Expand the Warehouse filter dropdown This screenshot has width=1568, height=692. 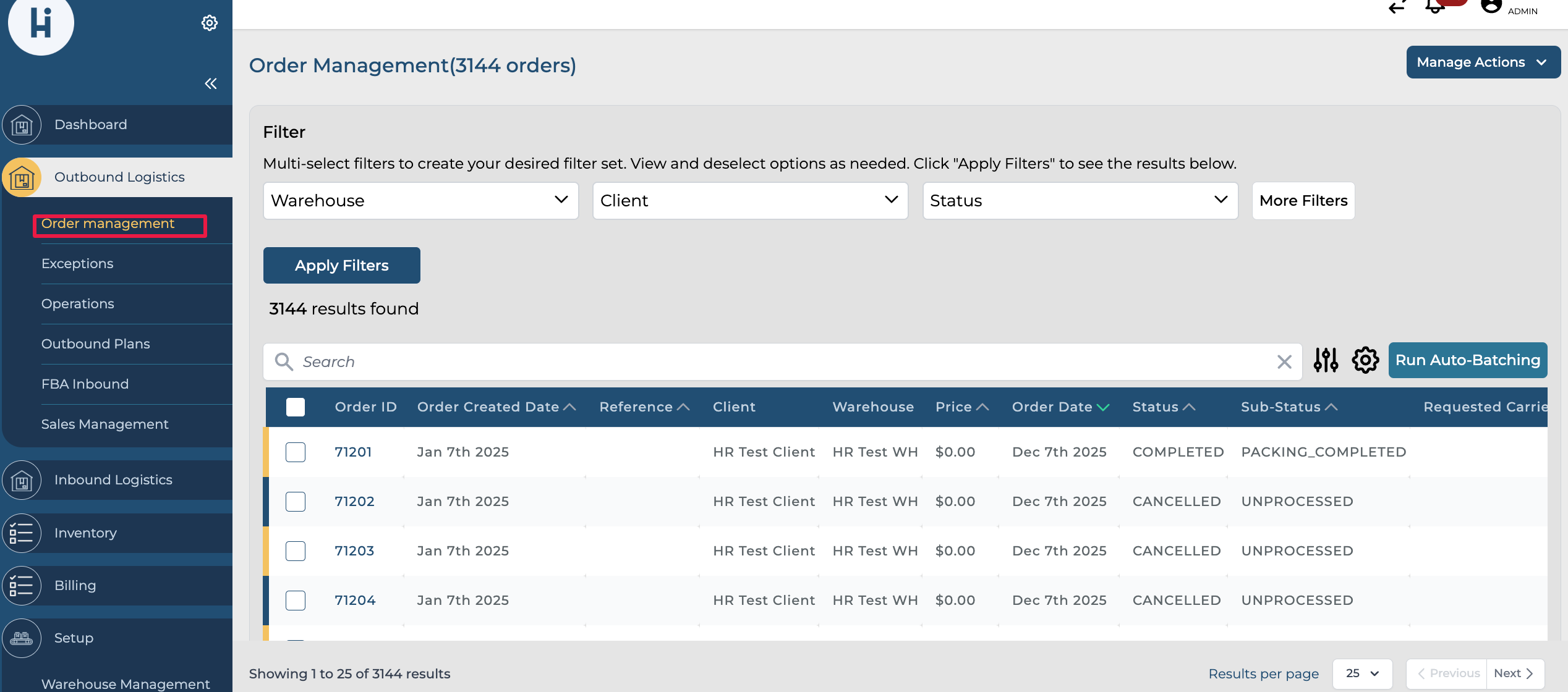pyautogui.click(x=420, y=201)
